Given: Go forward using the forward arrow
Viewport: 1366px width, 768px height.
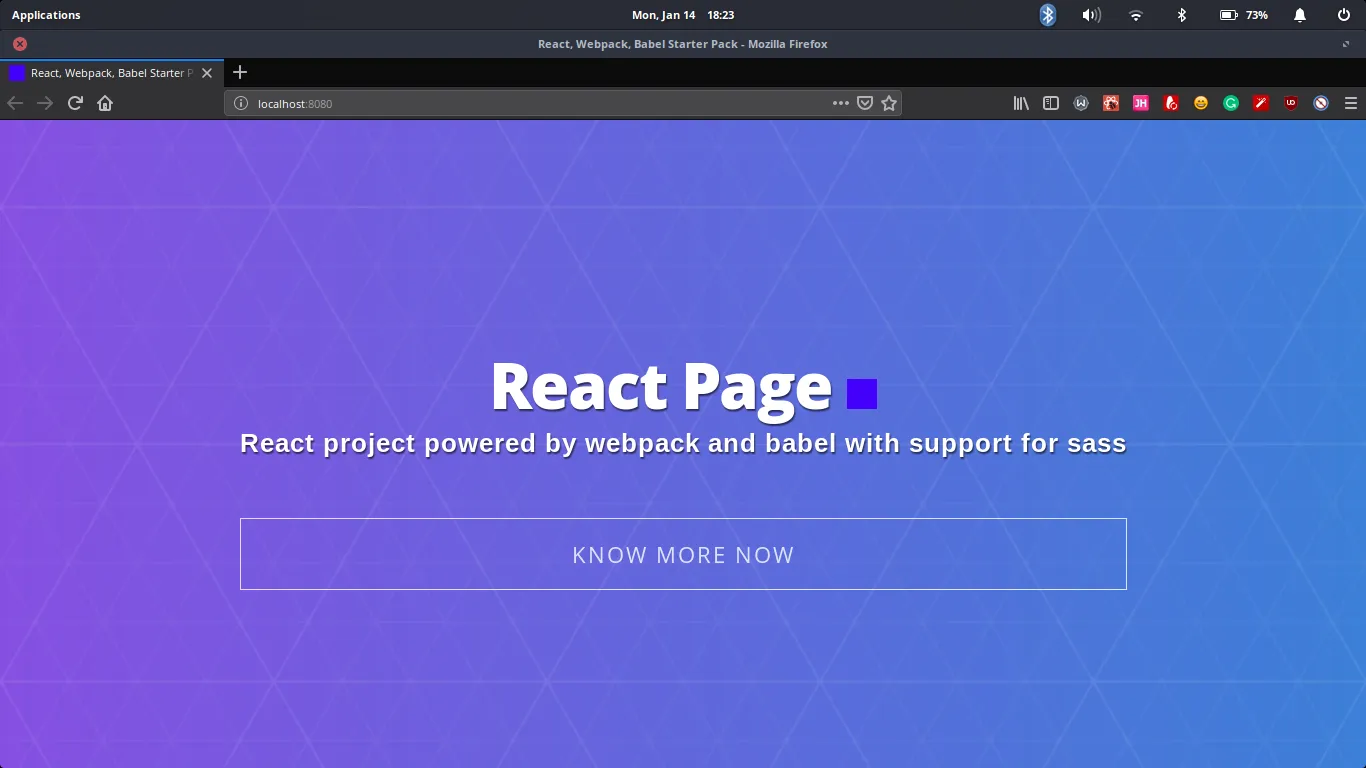Looking at the screenshot, I should [x=45, y=103].
